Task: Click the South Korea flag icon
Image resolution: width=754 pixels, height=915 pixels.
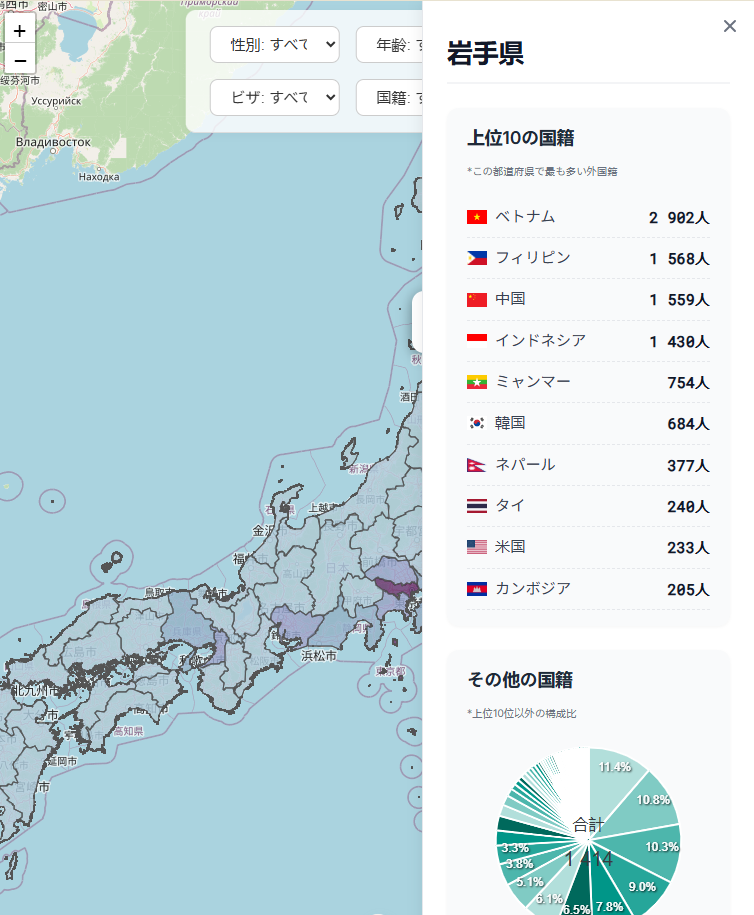Action: pos(476,423)
